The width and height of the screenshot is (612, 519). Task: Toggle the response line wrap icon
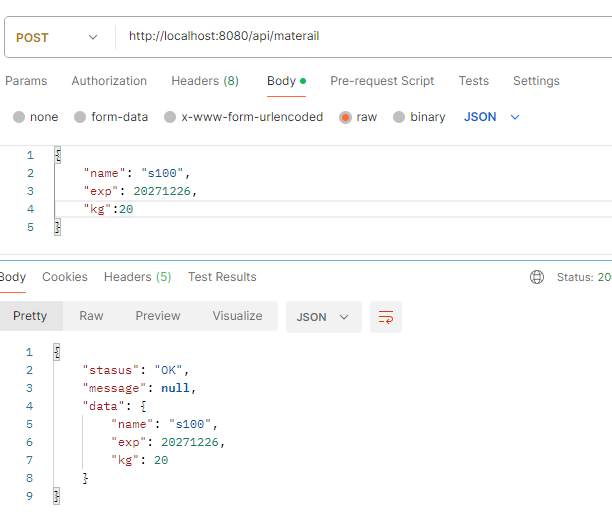pos(386,317)
